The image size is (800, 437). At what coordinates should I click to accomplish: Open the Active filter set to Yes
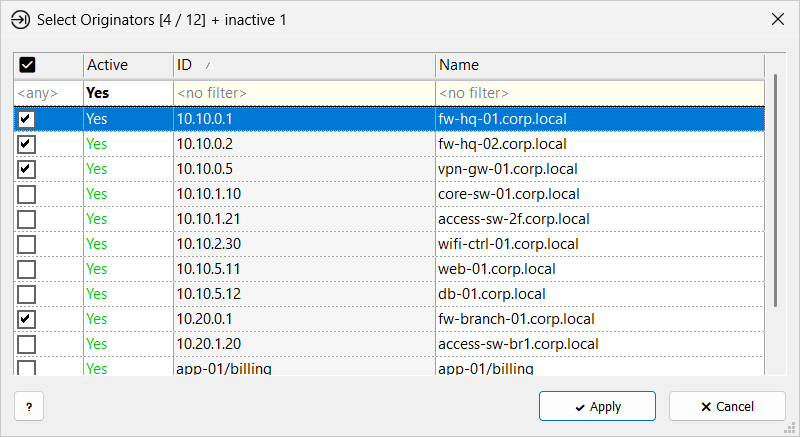click(x=128, y=93)
